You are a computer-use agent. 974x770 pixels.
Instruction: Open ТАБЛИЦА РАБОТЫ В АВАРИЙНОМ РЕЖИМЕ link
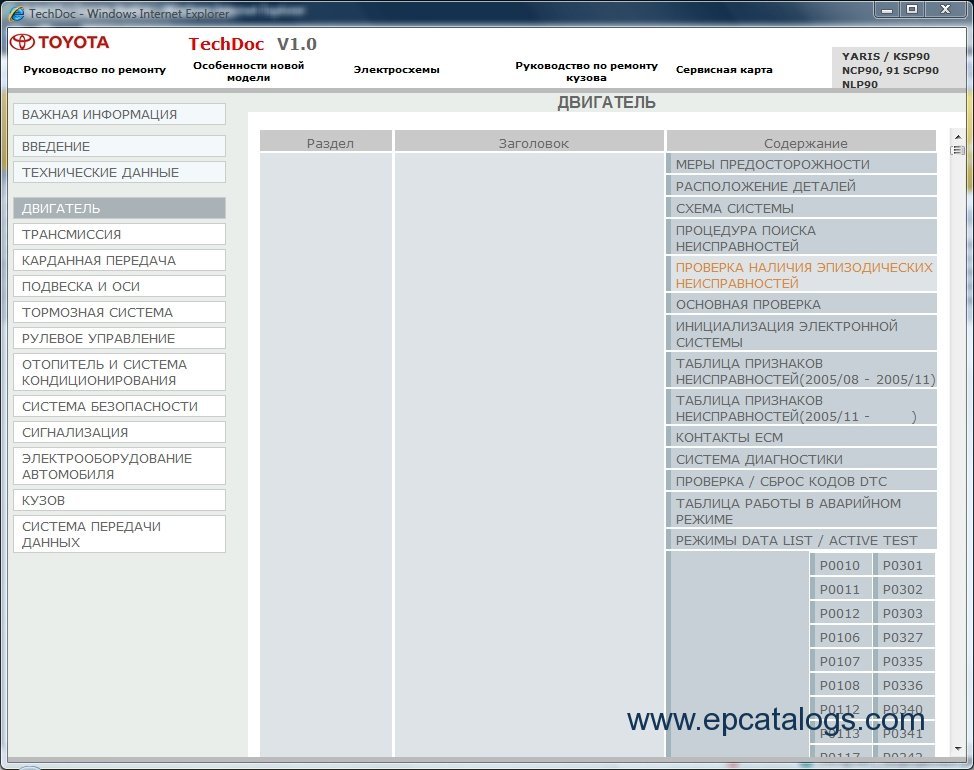[x=801, y=511]
